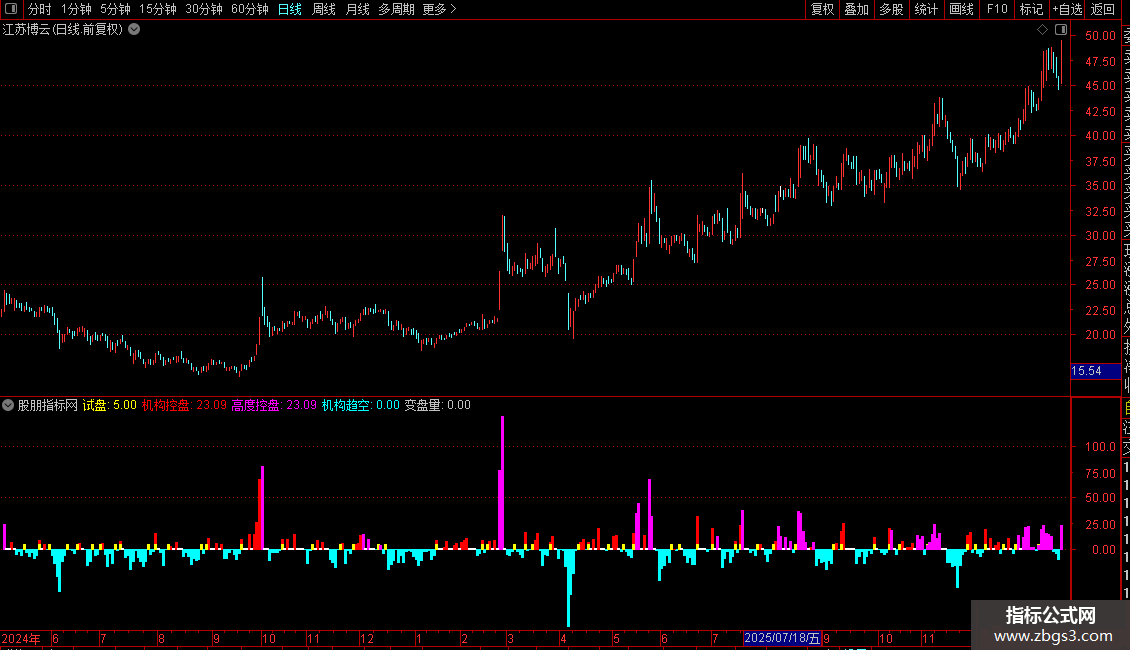The height and width of the screenshot is (650, 1130).
Task: Click the 变盘量: 0.00 indicator value
Action: pos(437,405)
